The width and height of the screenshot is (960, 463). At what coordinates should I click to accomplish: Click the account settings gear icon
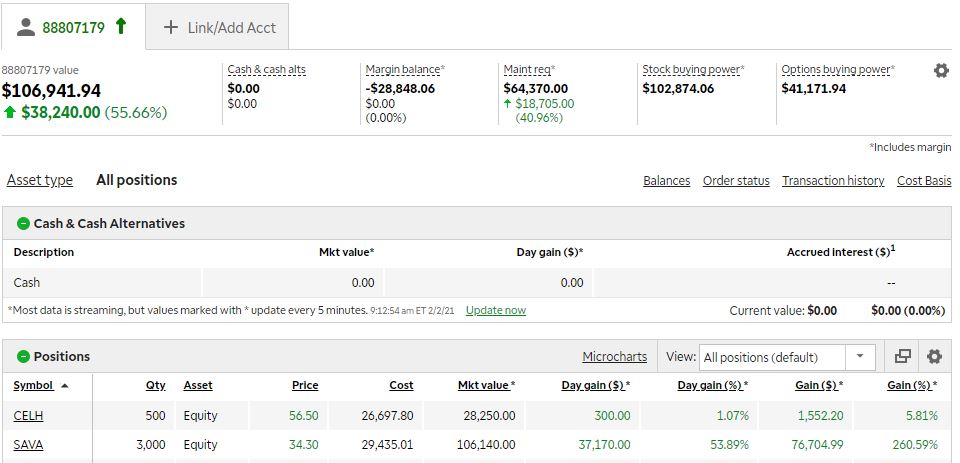point(940,71)
